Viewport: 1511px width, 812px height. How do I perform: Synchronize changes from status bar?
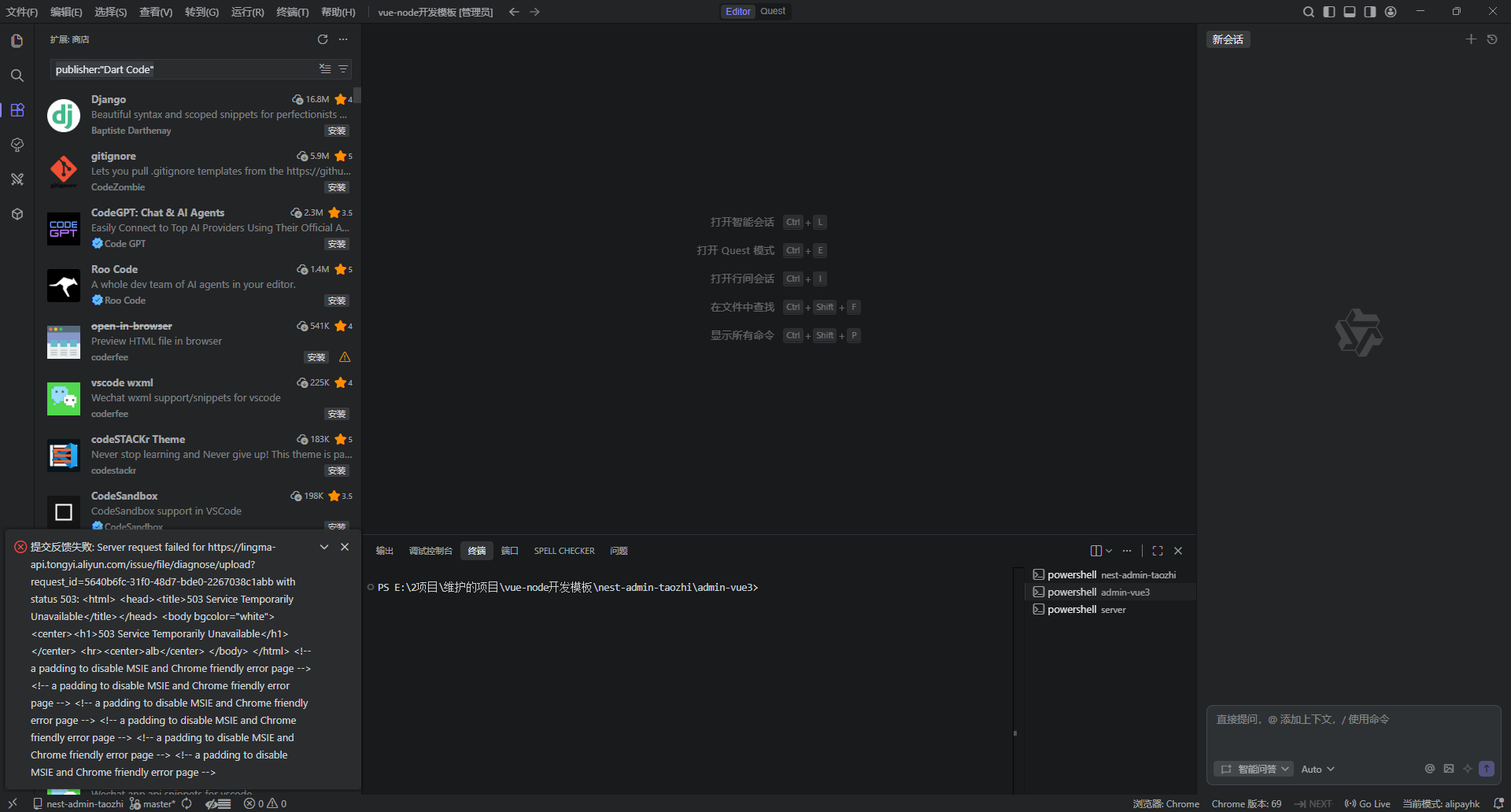coord(187,803)
